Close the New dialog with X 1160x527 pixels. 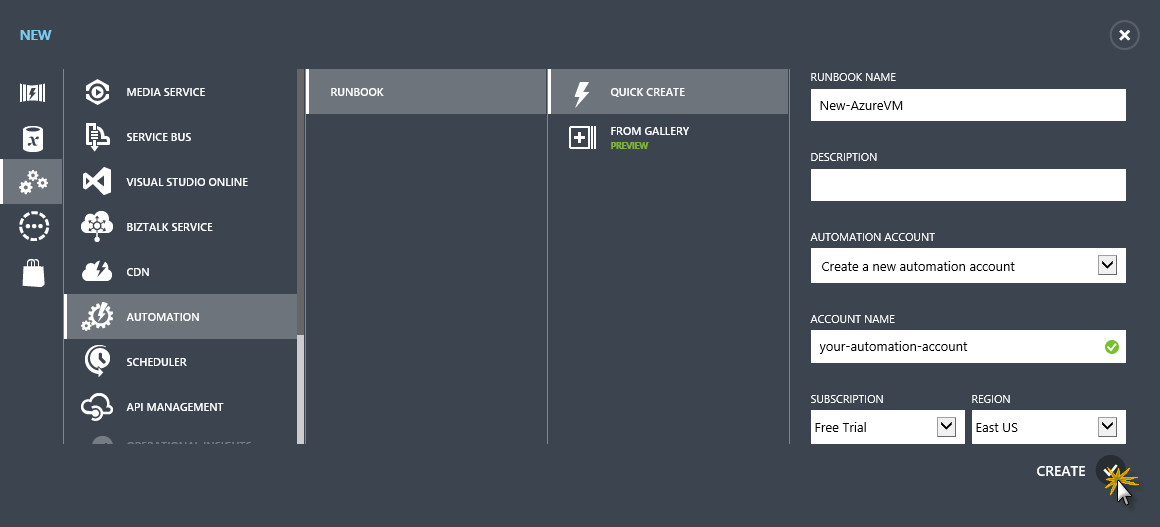click(1124, 35)
